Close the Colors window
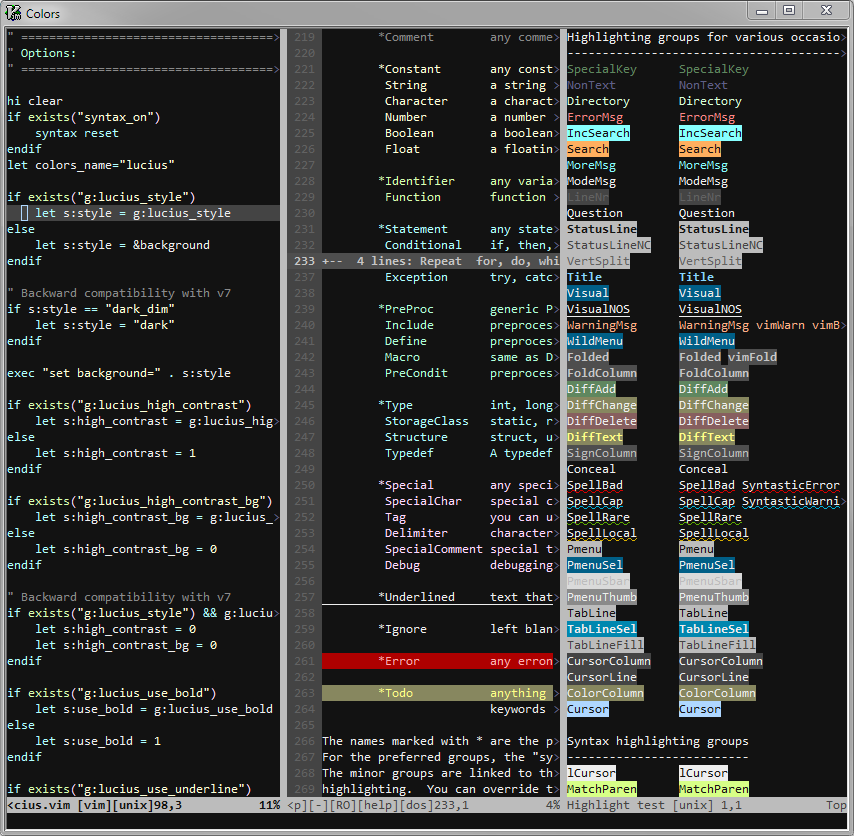Screen dimensions: 854x836 click(825, 11)
